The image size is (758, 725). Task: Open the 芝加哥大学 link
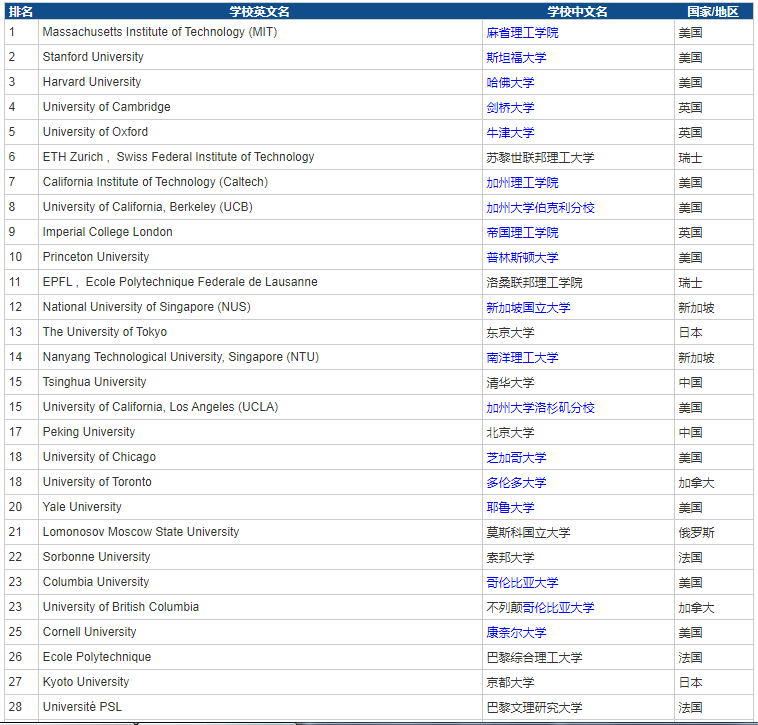click(516, 458)
